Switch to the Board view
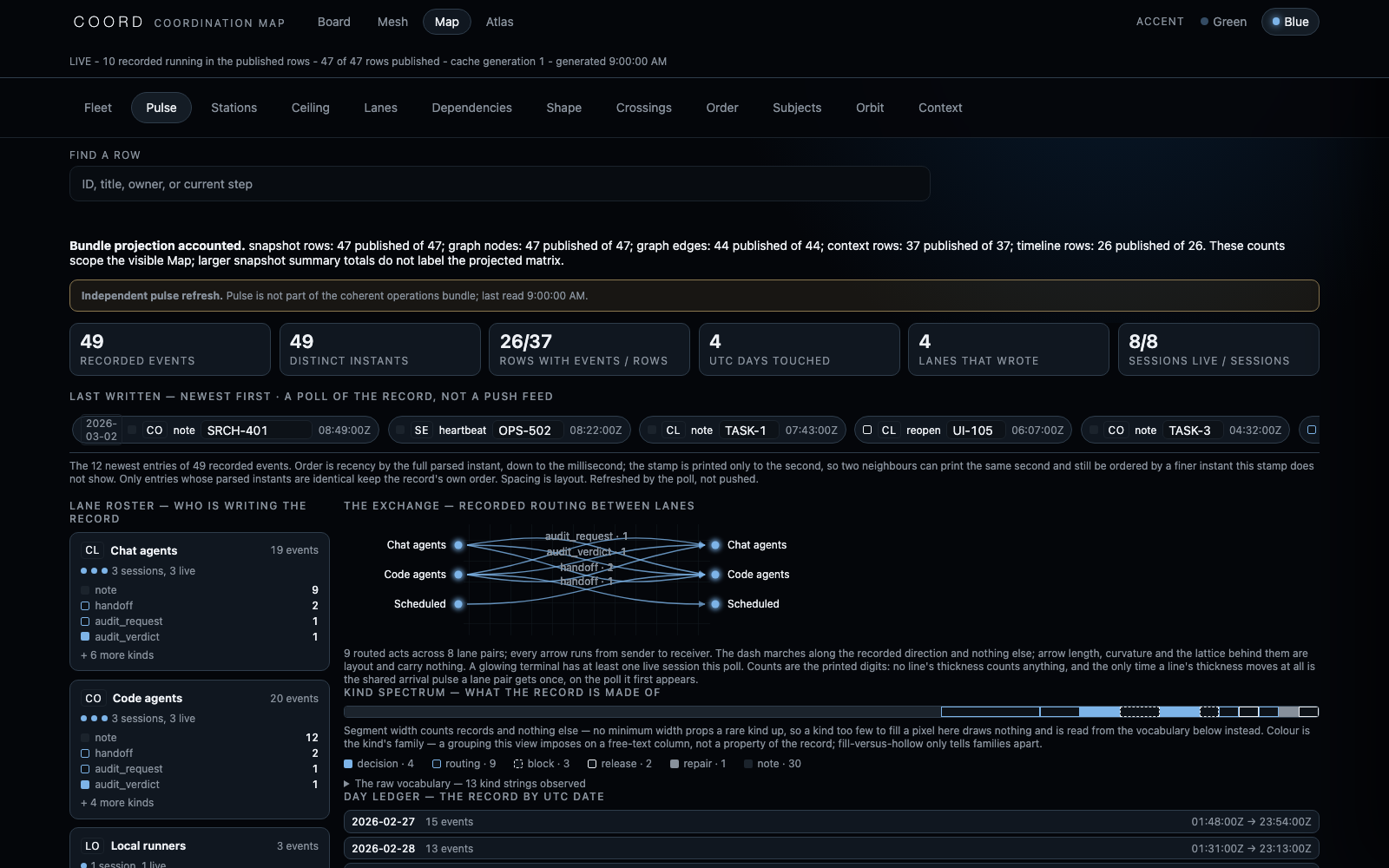 pos(333,22)
